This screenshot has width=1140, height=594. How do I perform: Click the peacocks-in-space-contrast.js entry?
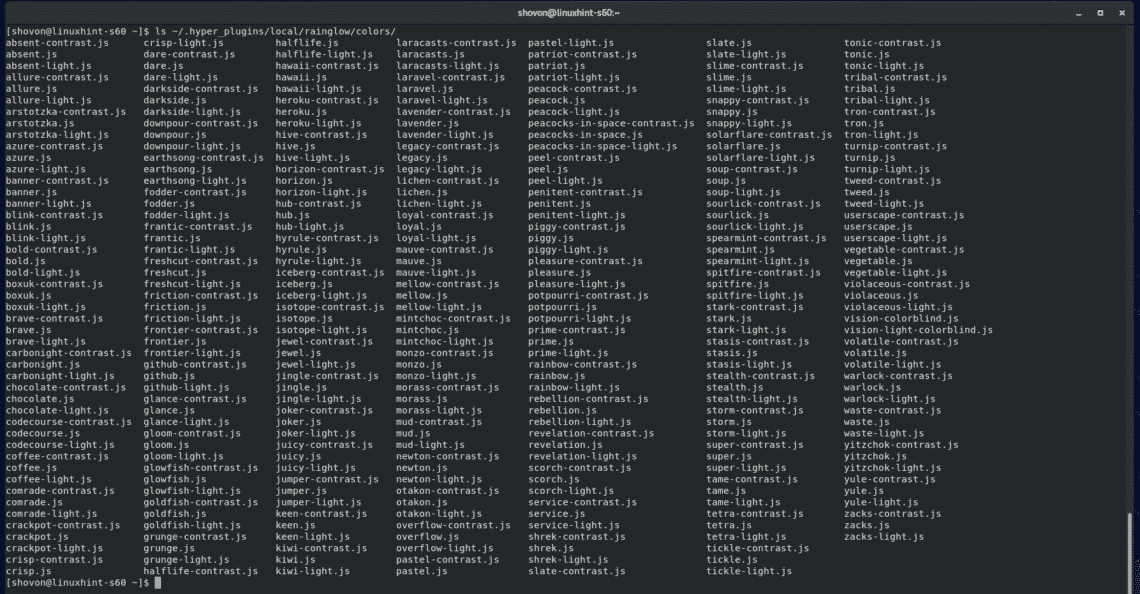611,123
